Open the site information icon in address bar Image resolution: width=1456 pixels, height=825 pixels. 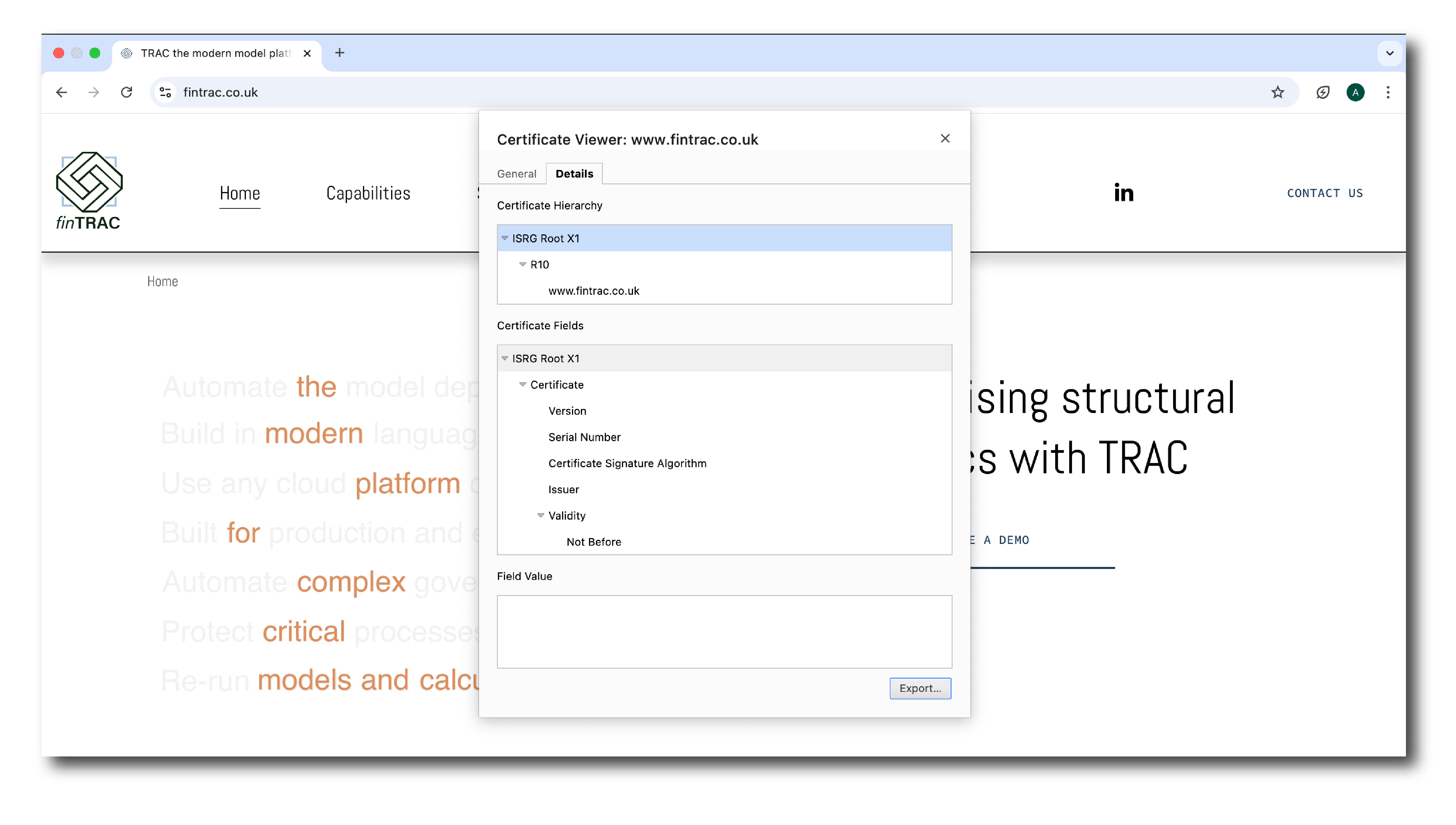coord(166,92)
